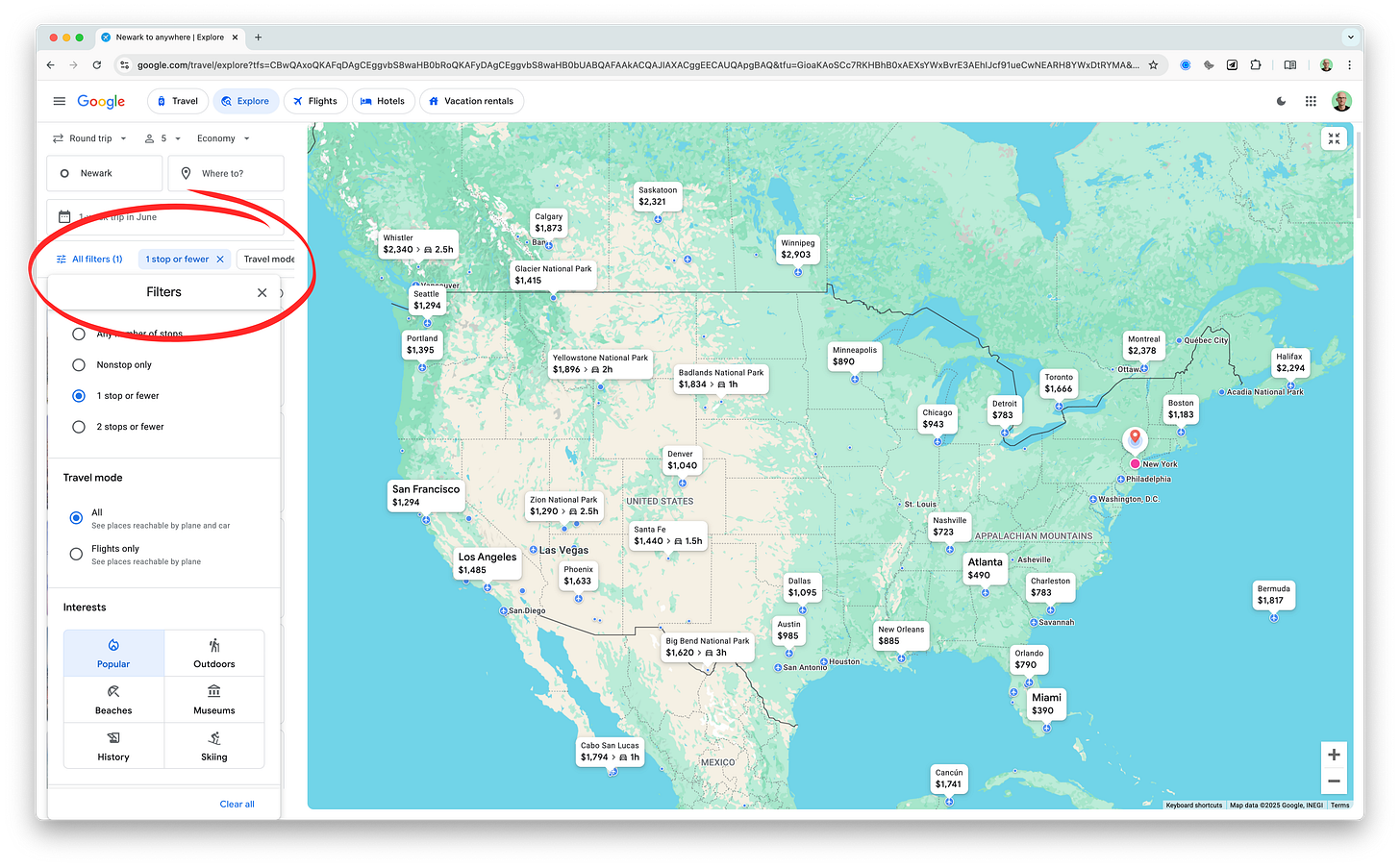Select Los Angeles $1,485 price label
This screenshot has height=868, width=1400.
pyautogui.click(x=487, y=563)
